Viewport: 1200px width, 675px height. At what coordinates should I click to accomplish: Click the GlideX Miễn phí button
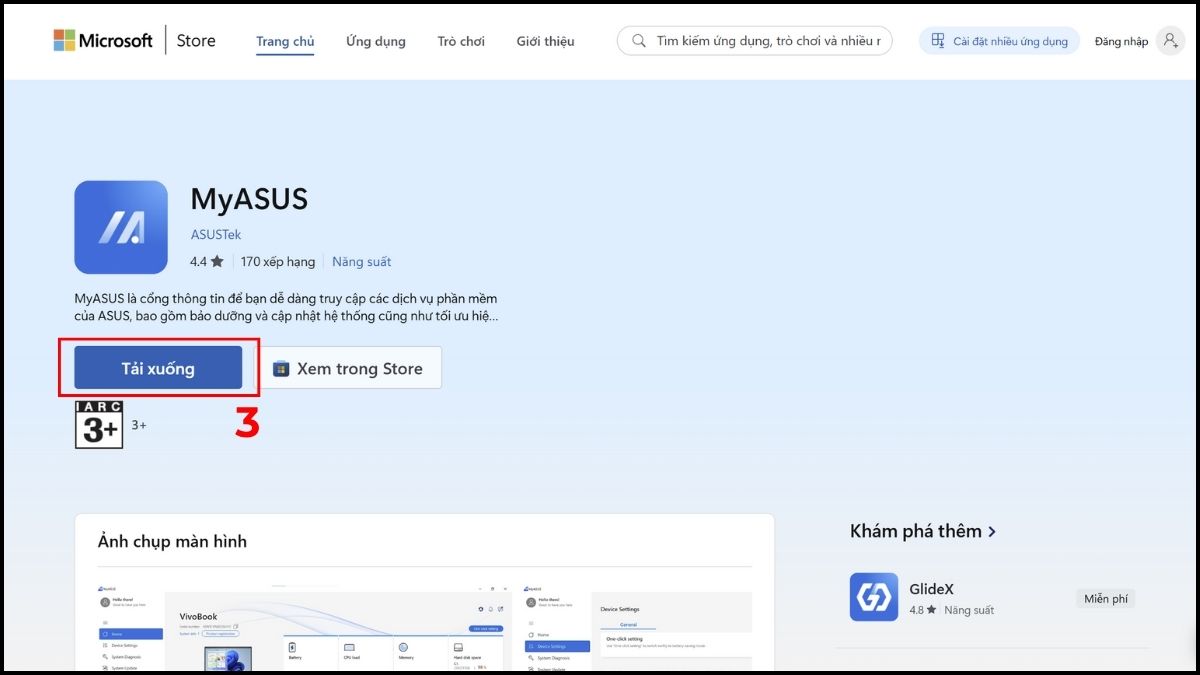(x=1106, y=598)
